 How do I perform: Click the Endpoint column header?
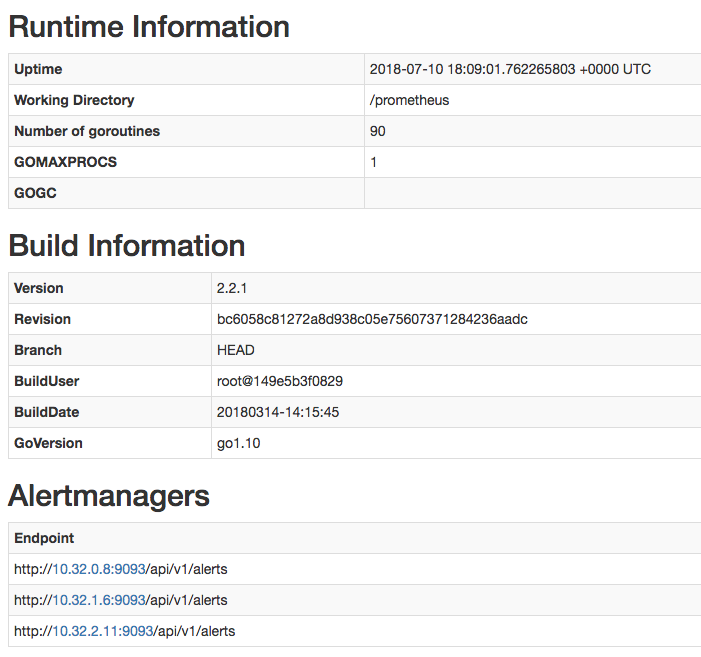(x=44, y=538)
